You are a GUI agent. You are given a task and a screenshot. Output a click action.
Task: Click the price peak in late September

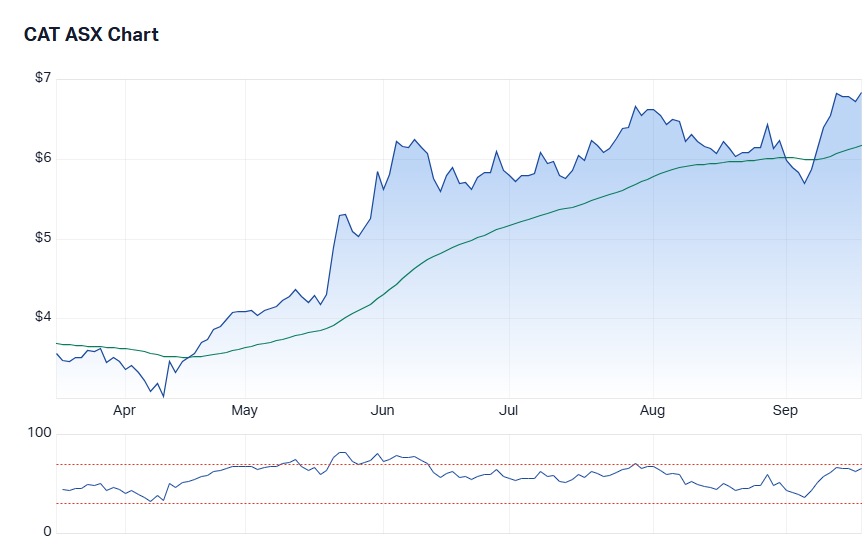[x=837, y=94]
